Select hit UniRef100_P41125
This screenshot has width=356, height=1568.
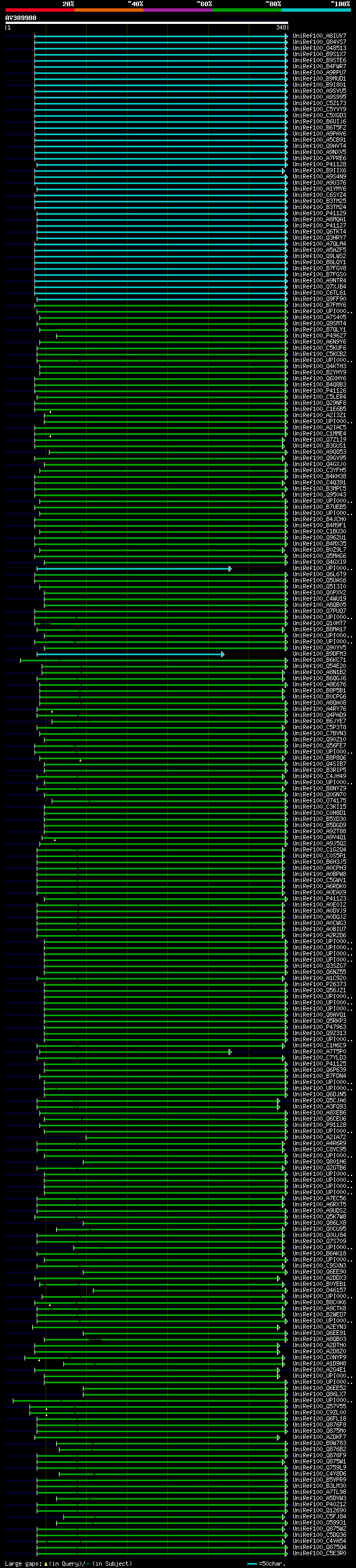click(319, 1065)
